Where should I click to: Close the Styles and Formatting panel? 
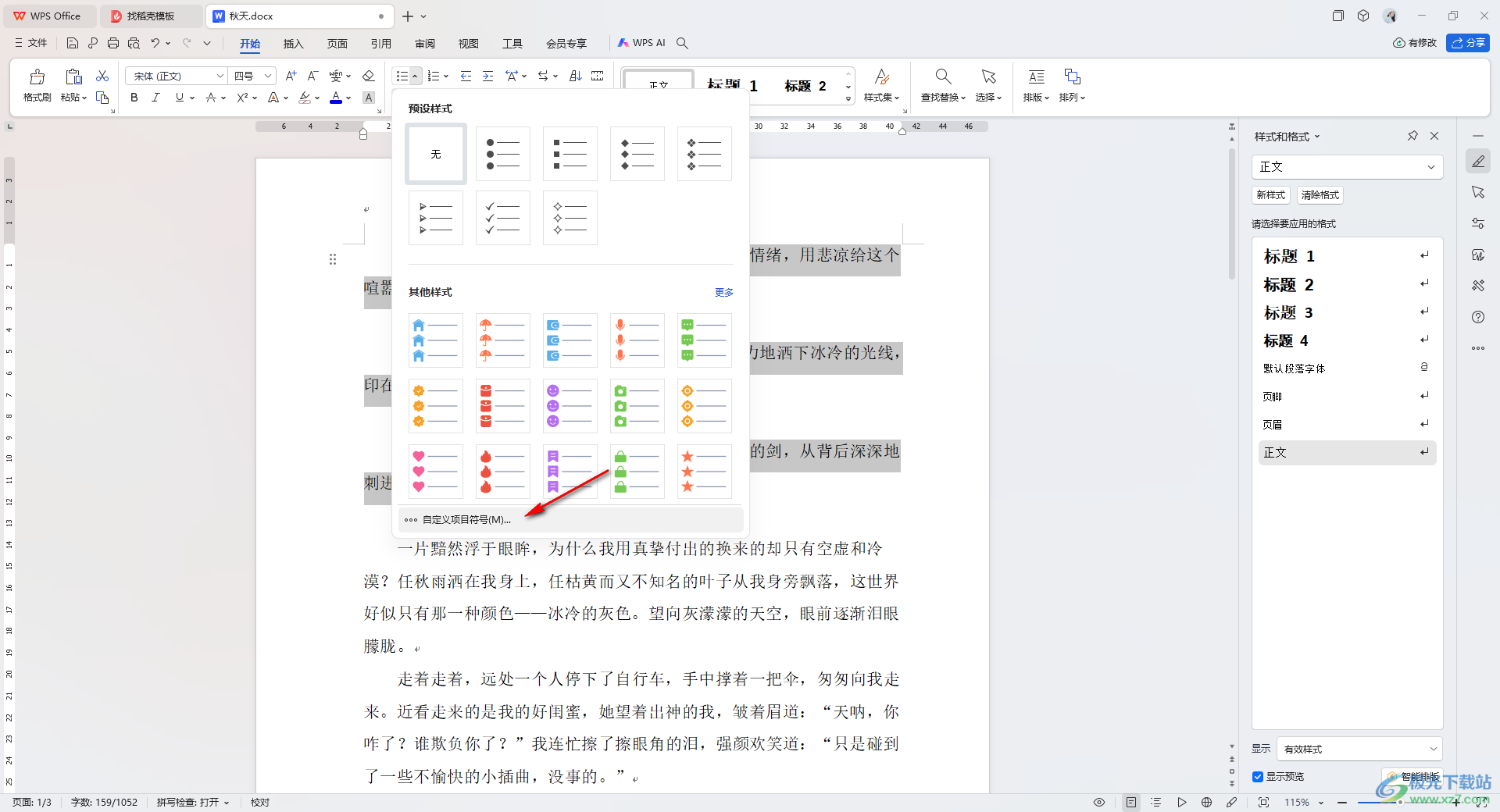(x=1434, y=136)
